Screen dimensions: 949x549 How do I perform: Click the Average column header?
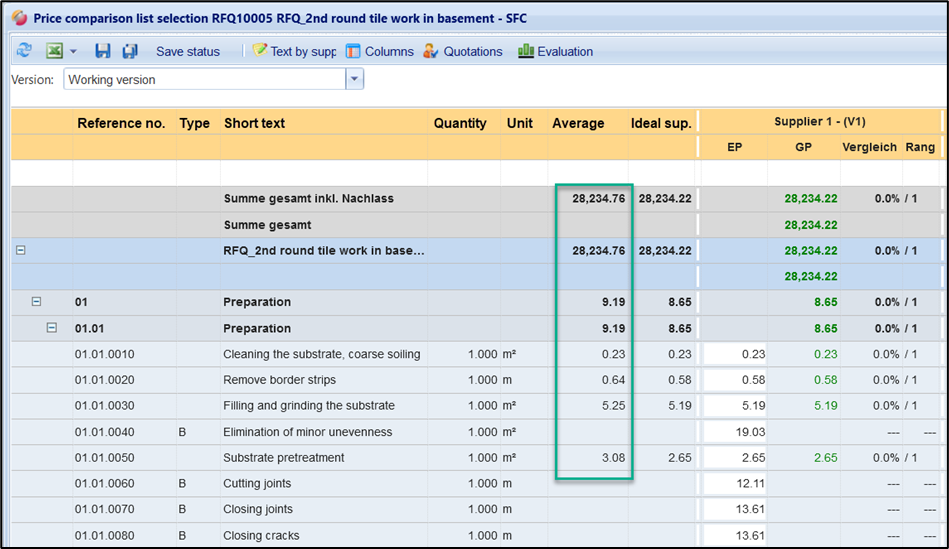tap(578, 123)
